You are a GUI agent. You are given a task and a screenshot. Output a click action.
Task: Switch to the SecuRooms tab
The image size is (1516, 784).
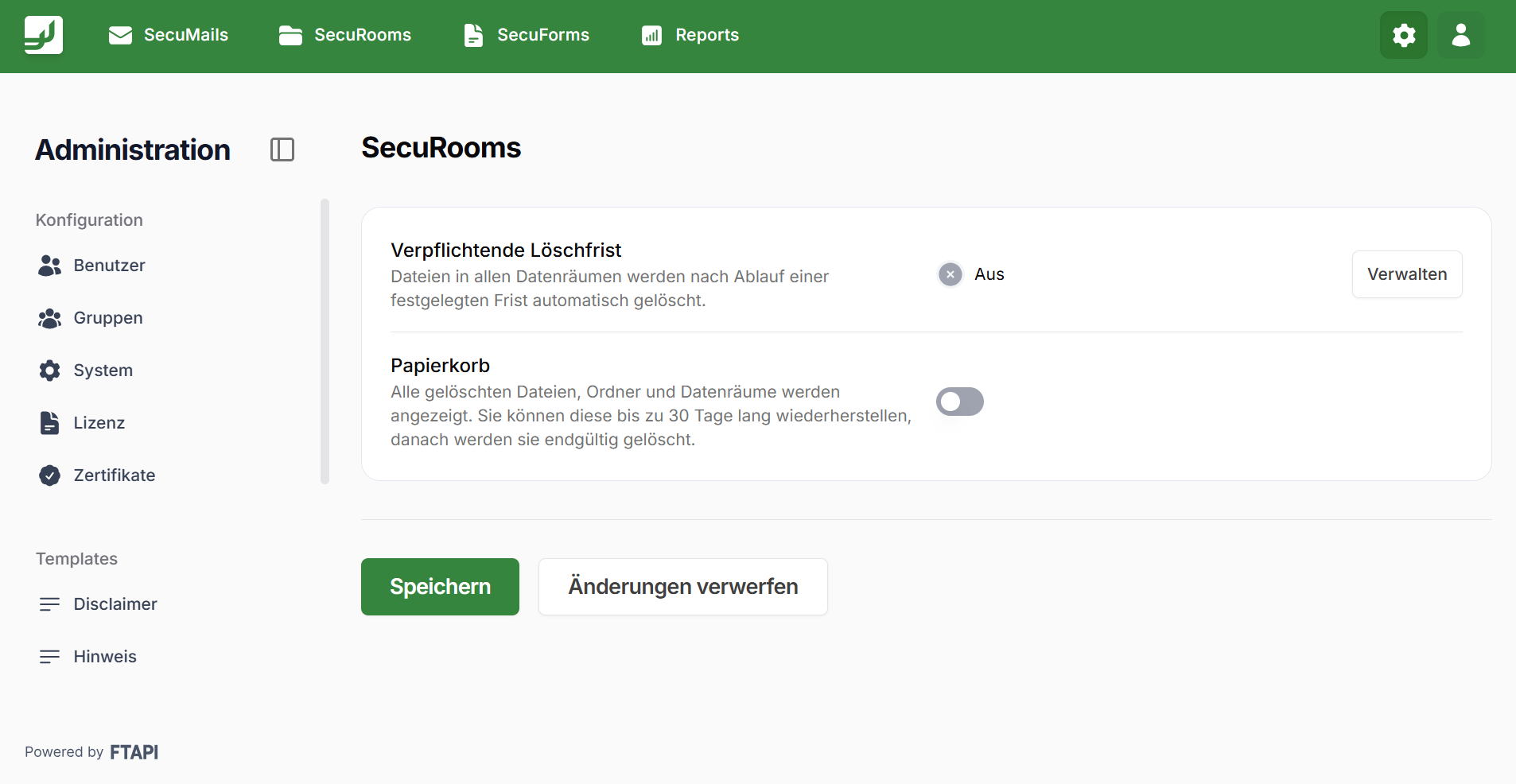point(345,35)
